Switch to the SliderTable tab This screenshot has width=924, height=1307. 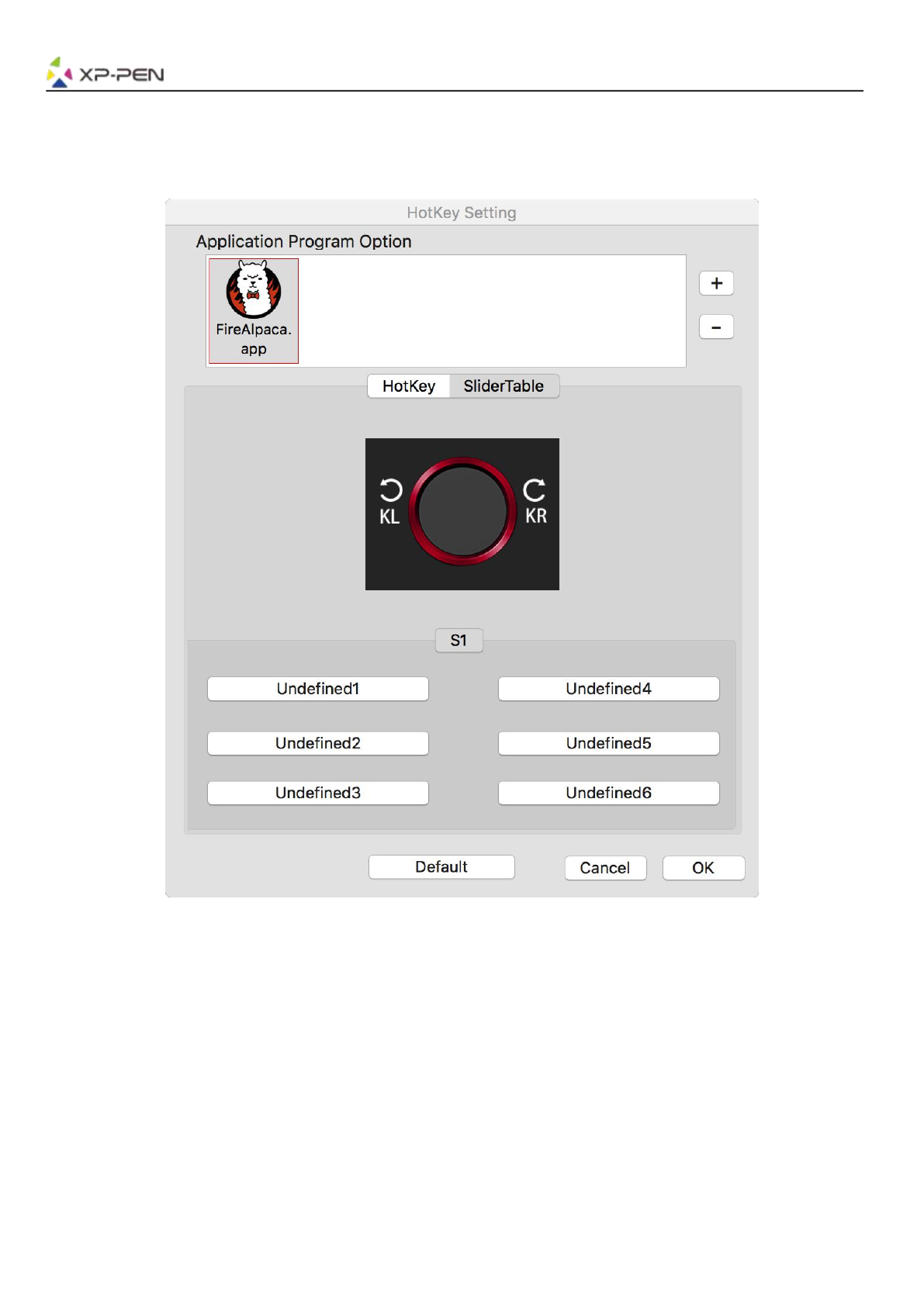coord(504,386)
